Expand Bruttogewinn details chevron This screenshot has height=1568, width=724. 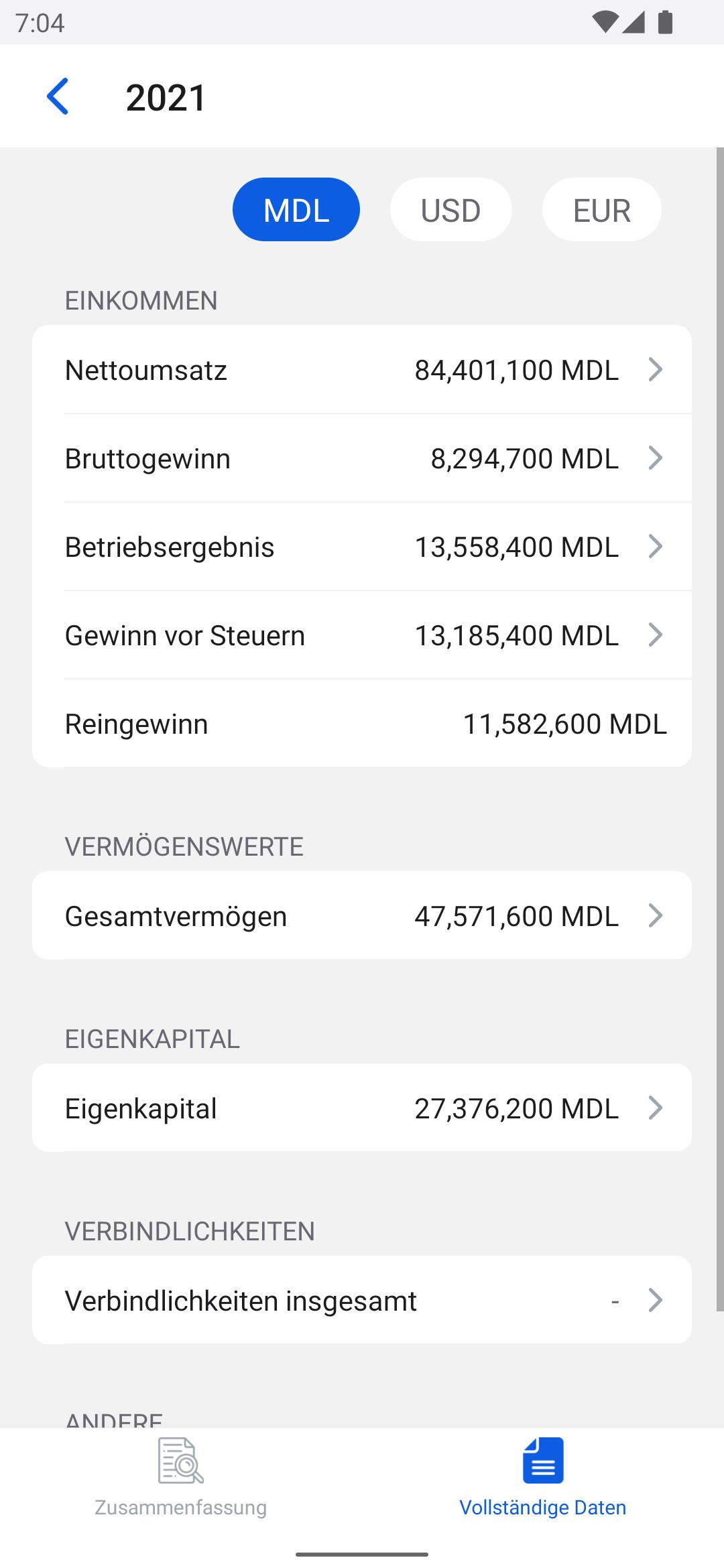tap(656, 458)
